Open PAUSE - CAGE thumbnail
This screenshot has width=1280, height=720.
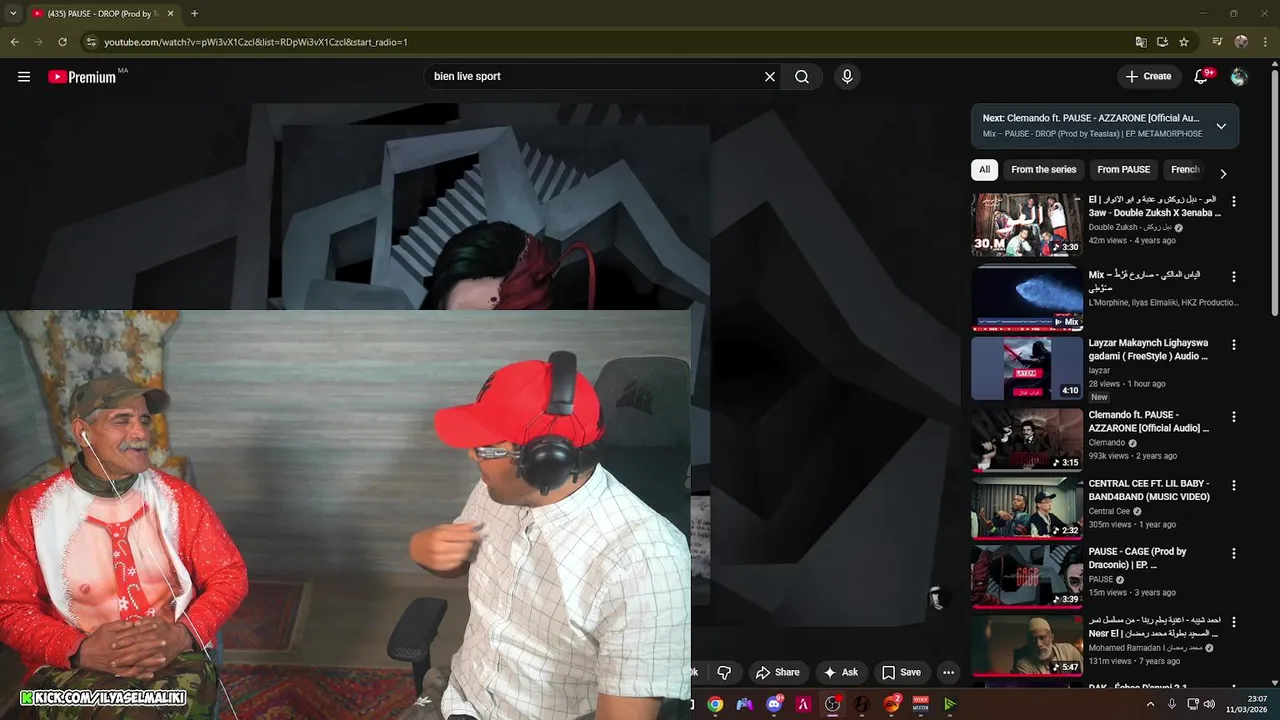(x=1027, y=577)
